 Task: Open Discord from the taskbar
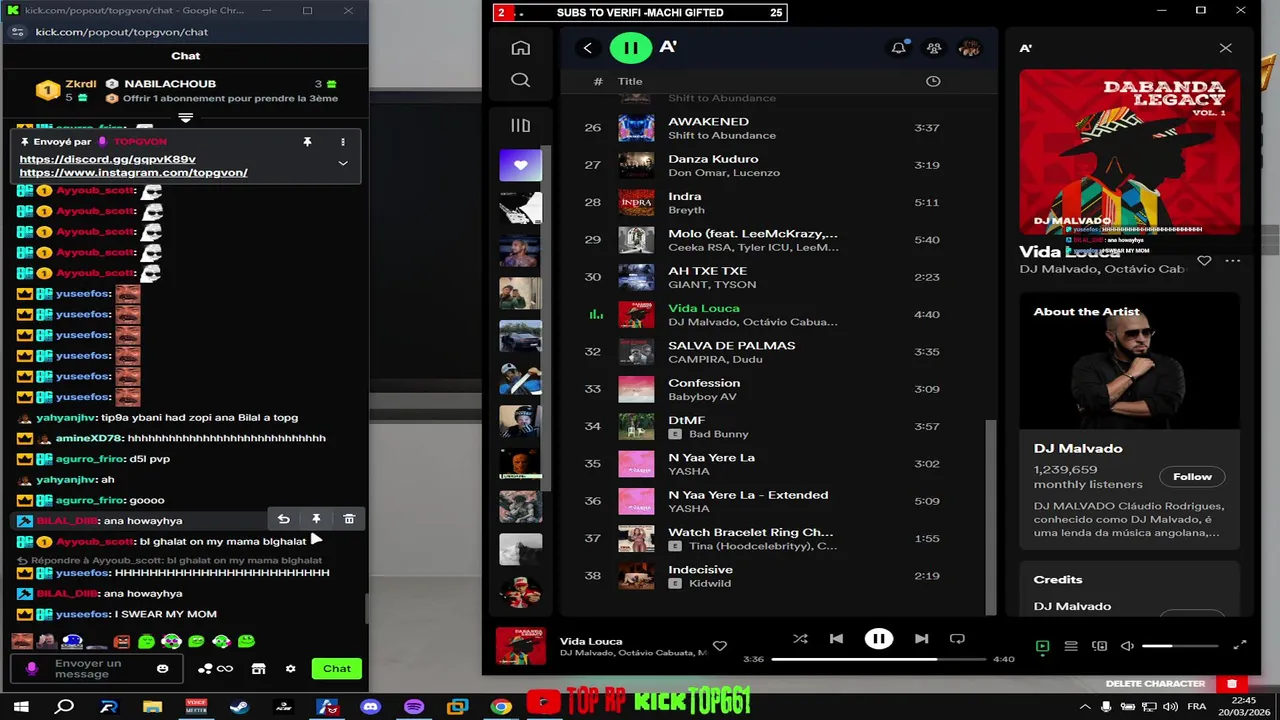pyautogui.click(x=371, y=706)
